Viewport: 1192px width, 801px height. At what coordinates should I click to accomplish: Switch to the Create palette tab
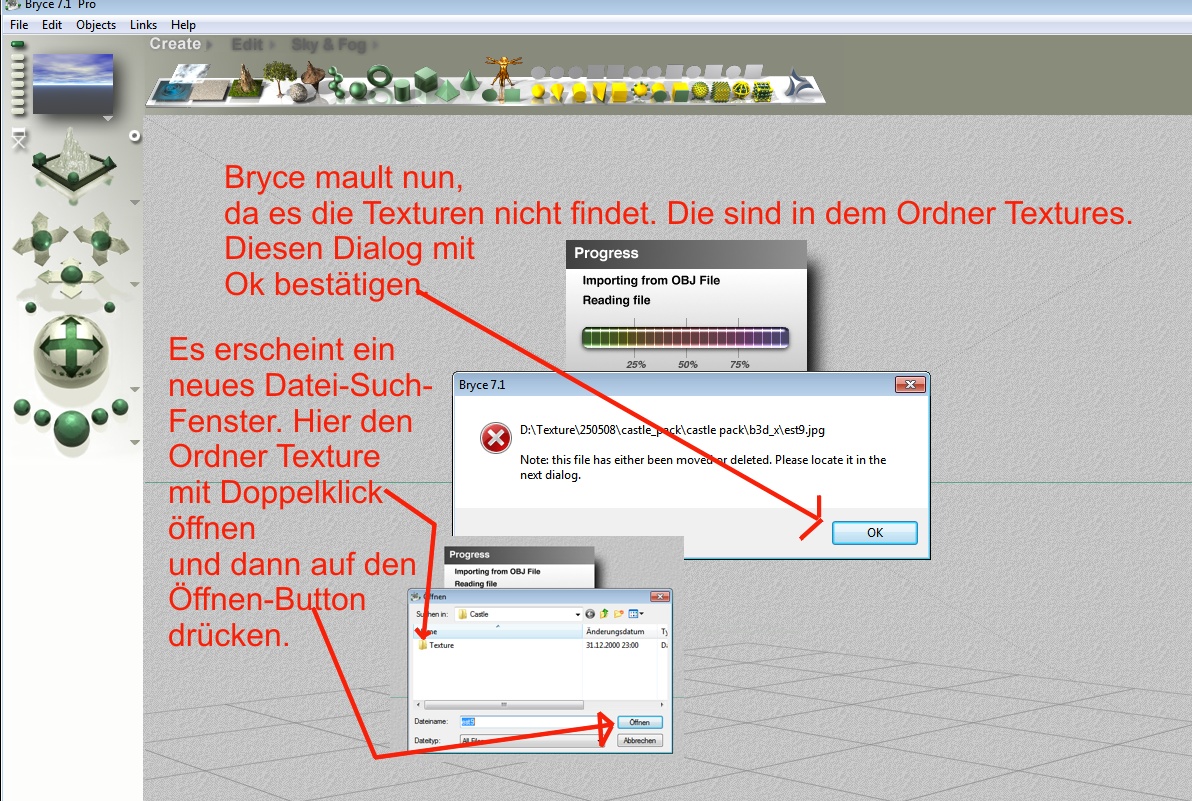click(x=176, y=44)
